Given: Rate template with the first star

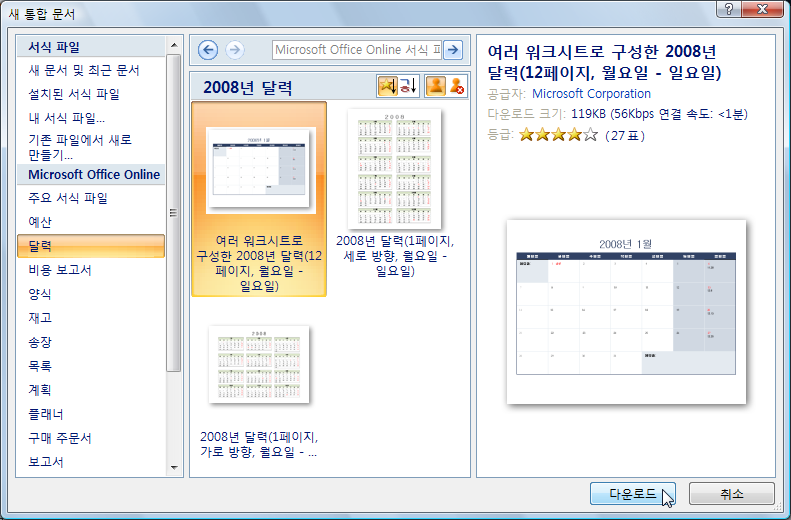Looking at the screenshot, I should 526,135.
